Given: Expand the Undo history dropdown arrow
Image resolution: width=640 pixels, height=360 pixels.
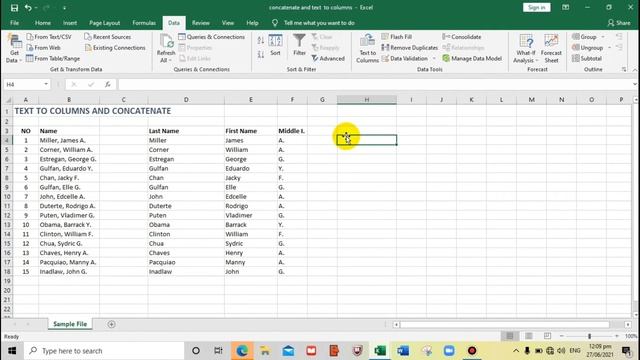Looking at the screenshot, I should (x=36, y=8).
